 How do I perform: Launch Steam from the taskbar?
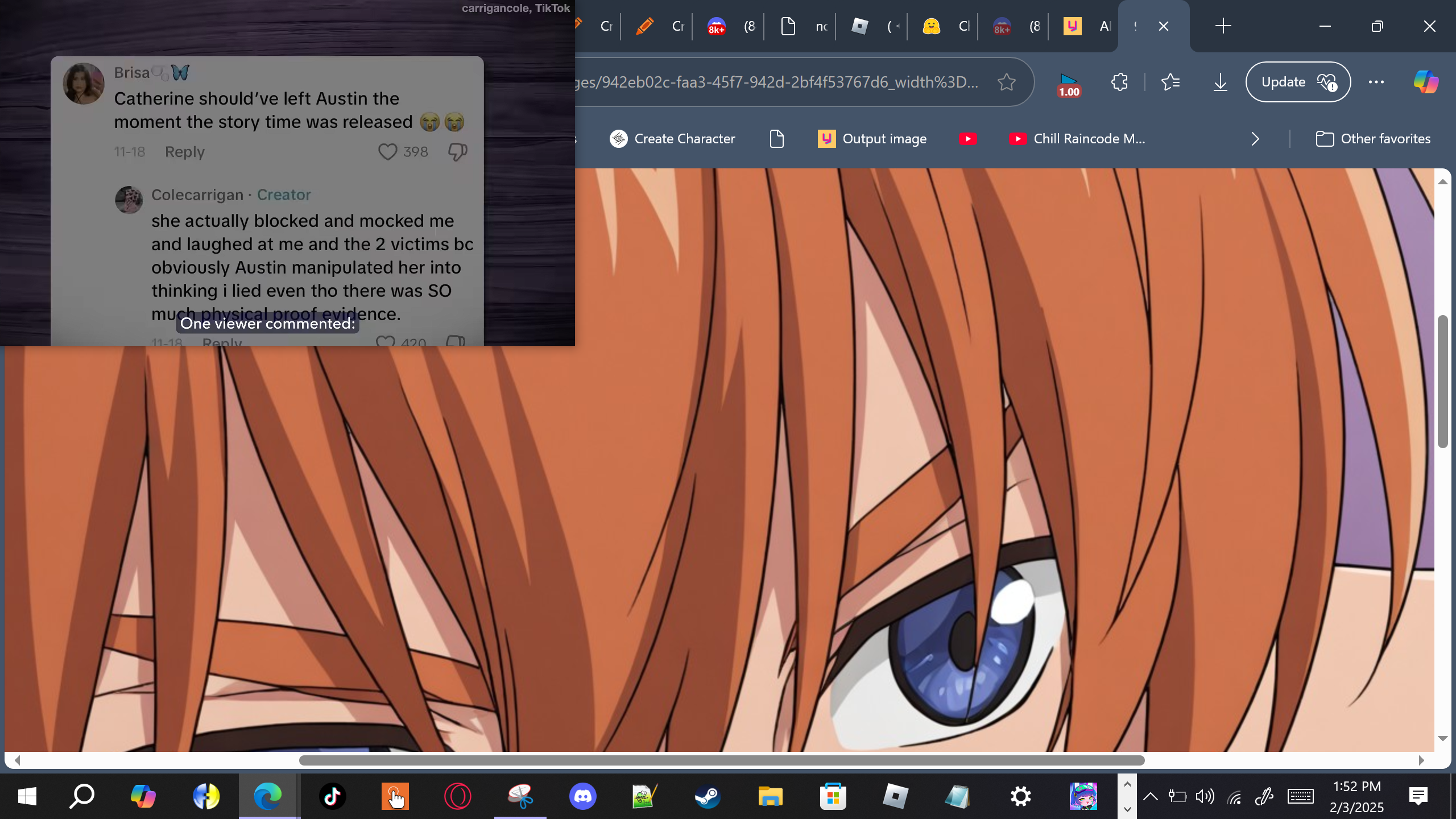[708, 796]
